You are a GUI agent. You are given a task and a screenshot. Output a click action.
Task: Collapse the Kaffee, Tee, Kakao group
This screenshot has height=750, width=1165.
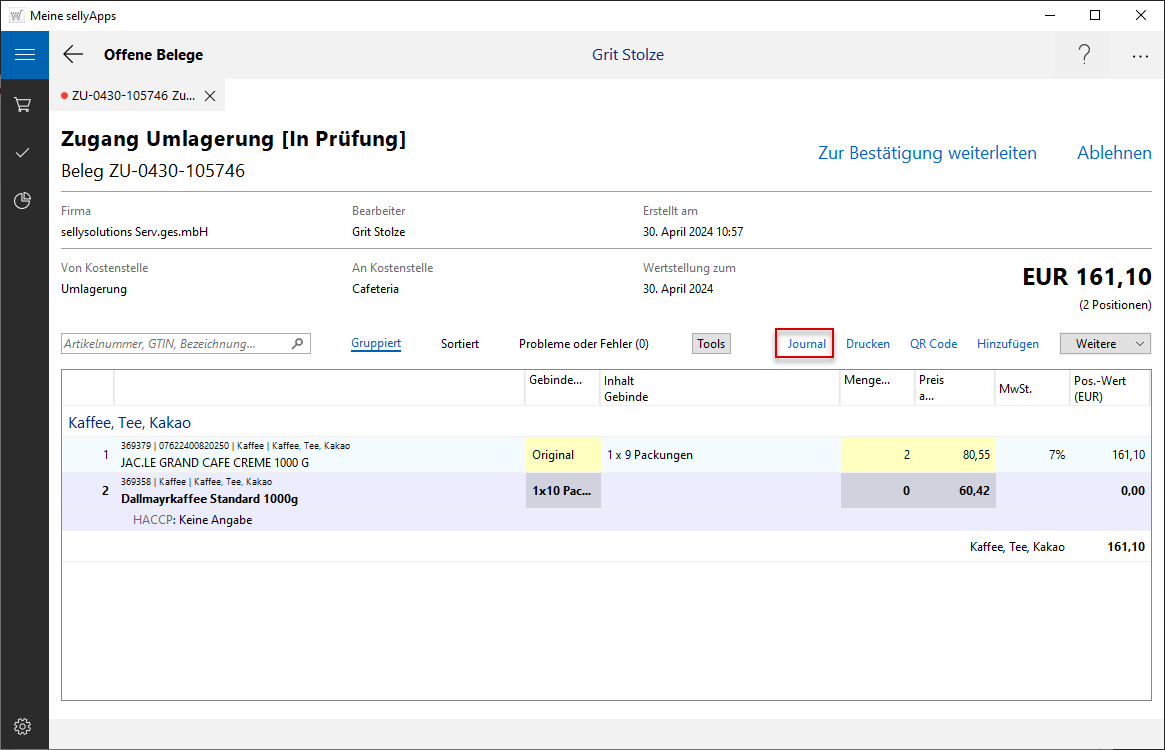click(x=129, y=422)
